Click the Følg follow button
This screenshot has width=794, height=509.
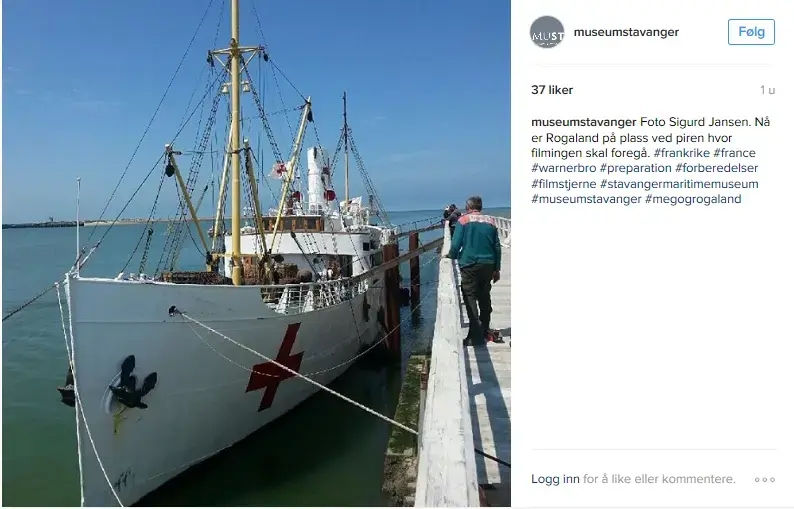tap(751, 32)
